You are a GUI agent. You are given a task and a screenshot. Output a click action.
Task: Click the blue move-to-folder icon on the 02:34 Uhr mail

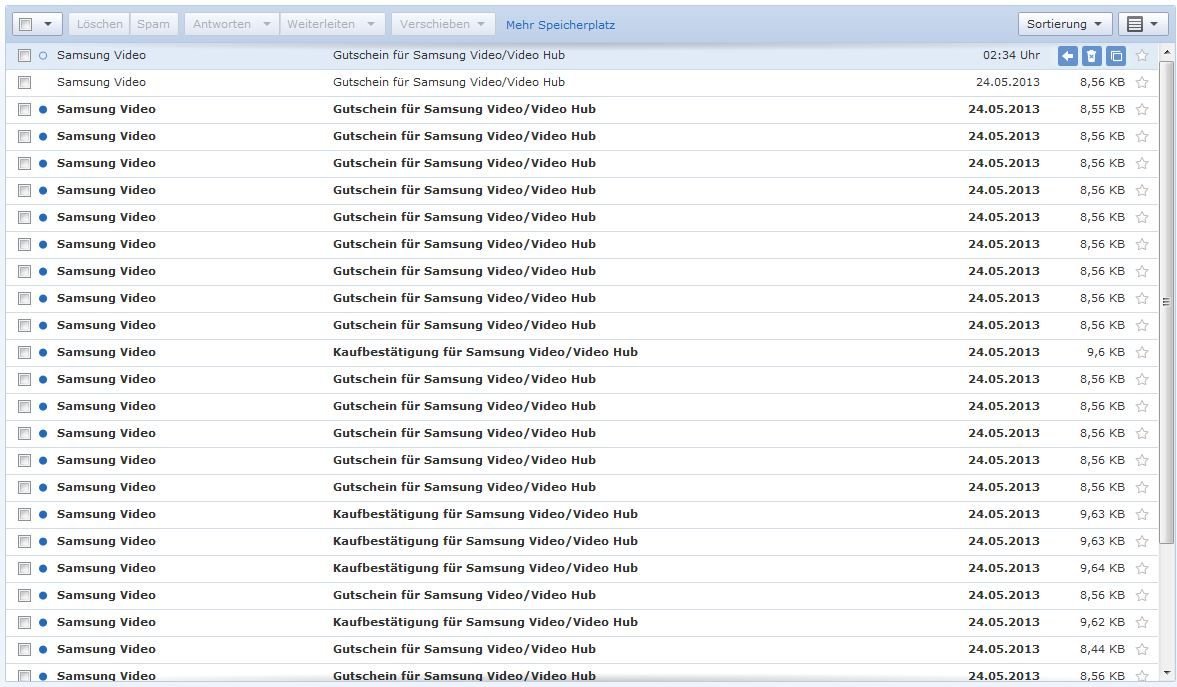tap(1116, 56)
